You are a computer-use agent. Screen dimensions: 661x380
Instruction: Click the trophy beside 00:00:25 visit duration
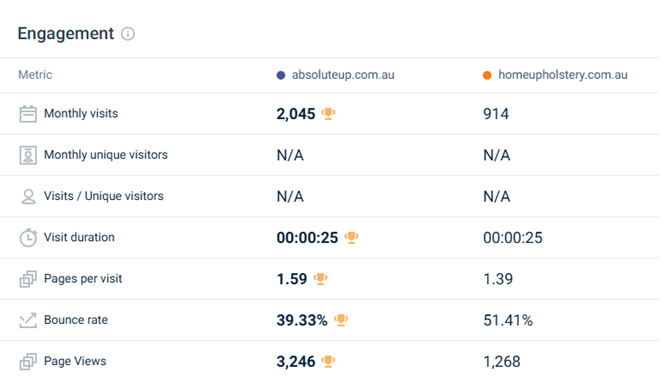coord(351,238)
